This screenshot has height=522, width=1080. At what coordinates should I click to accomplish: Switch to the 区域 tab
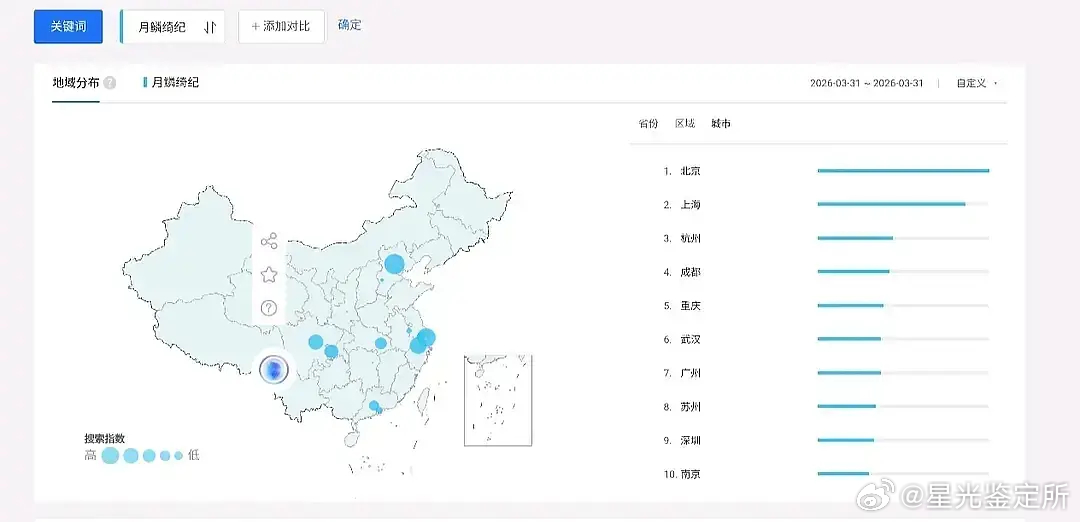685,124
